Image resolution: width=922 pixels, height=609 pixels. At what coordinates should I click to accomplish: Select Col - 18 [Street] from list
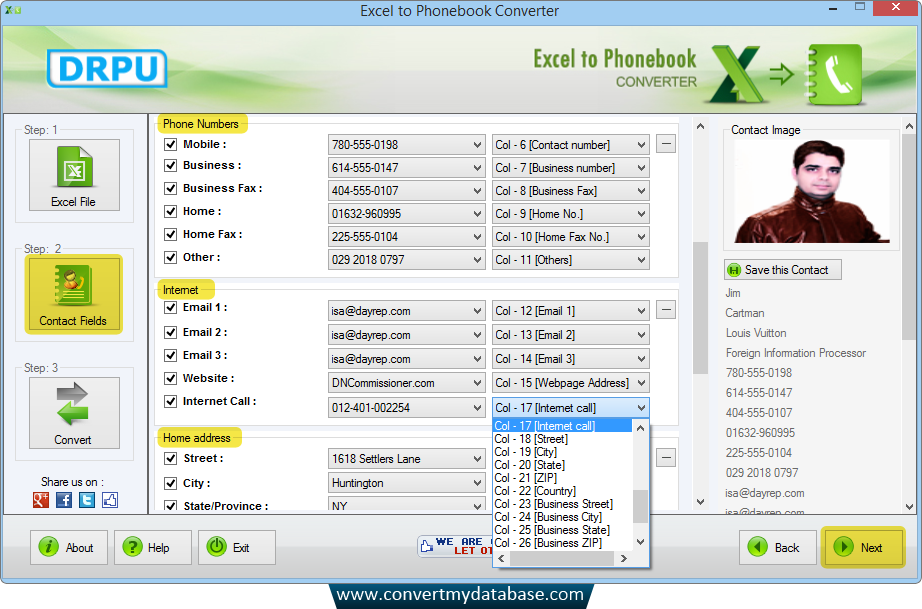563,439
